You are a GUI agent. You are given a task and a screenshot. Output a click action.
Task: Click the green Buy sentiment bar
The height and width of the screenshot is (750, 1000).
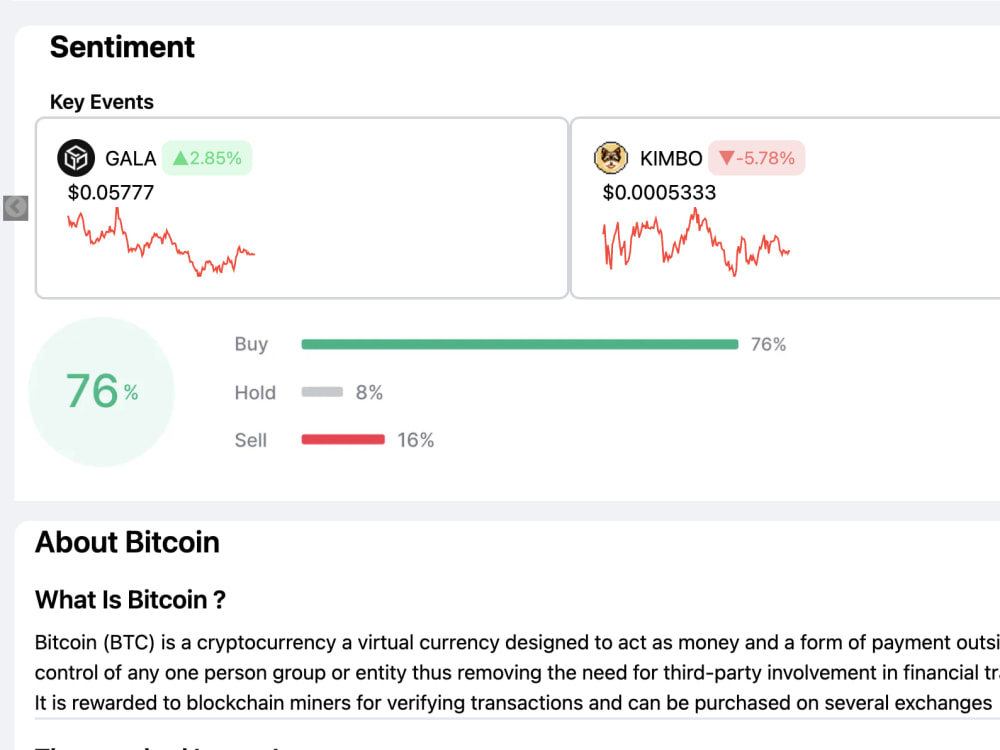[520, 344]
